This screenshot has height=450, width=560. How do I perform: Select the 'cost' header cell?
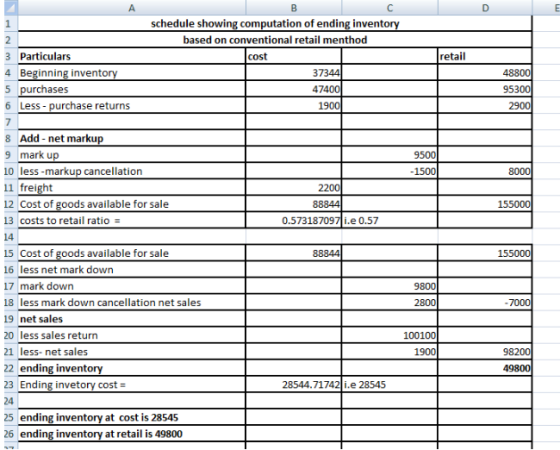coord(294,56)
